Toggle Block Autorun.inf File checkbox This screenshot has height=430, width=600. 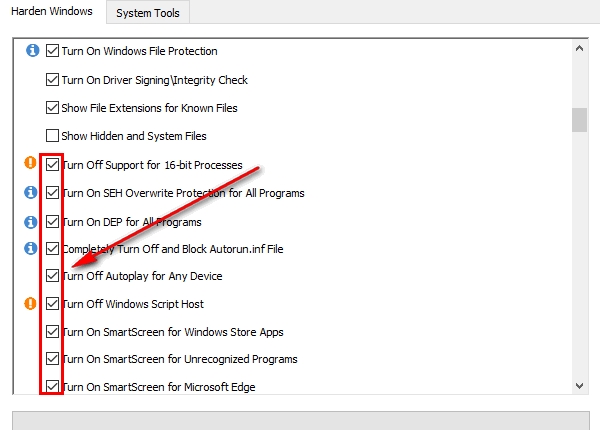click(52, 249)
